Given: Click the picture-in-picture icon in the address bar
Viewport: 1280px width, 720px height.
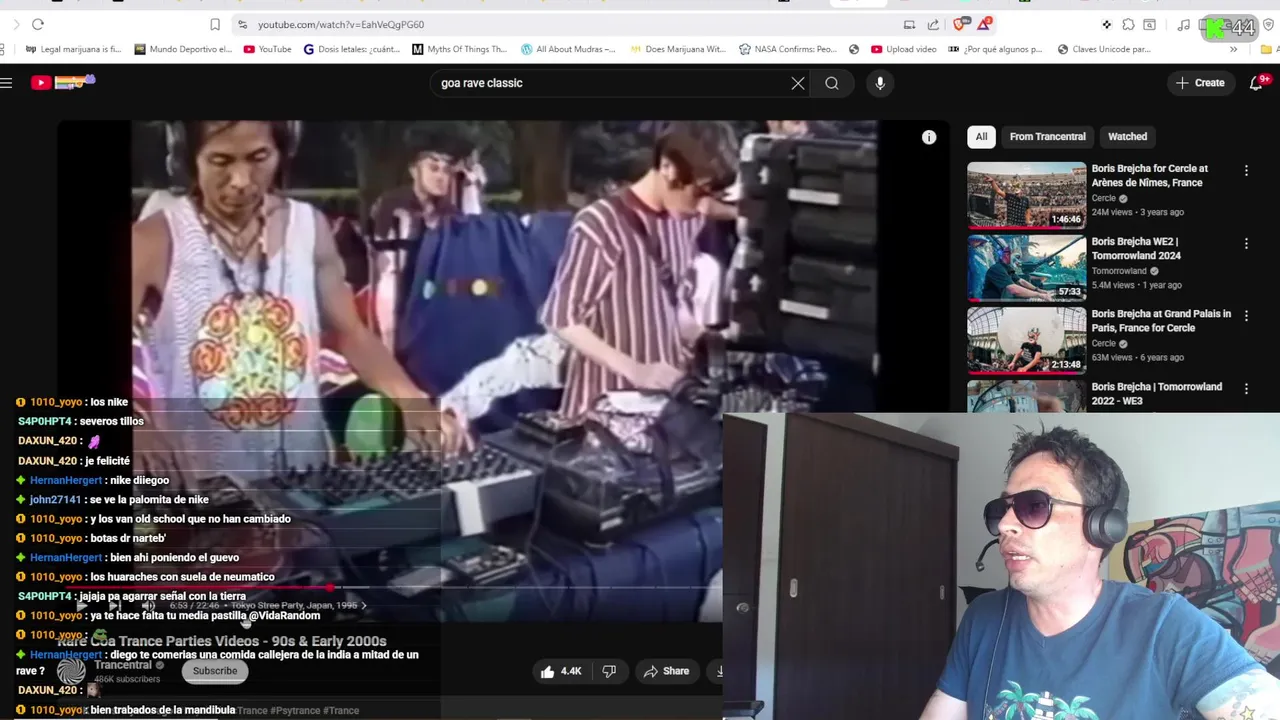Looking at the screenshot, I should [909, 24].
